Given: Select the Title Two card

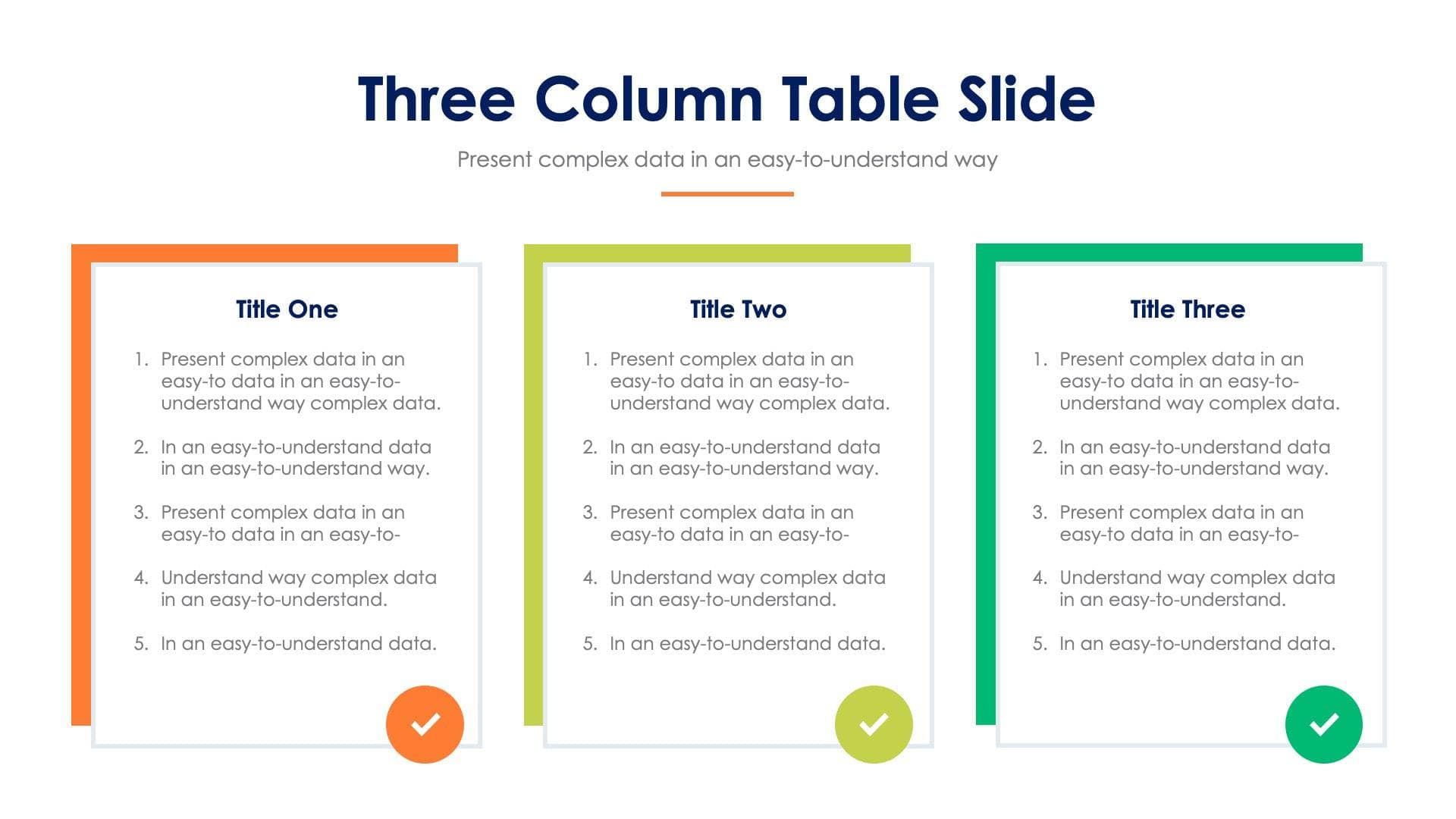Looking at the screenshot, I should tap(727, 500).
